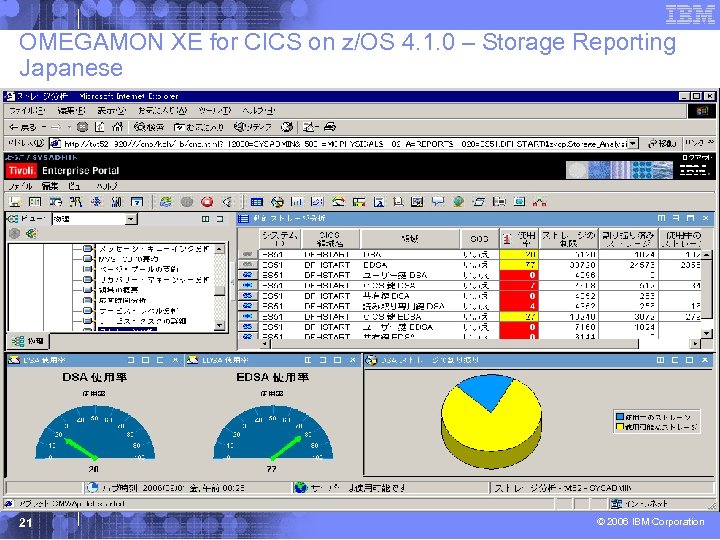
Task: Open the ファイル(F) Internet Explorer menu
Action: [27, 111]
